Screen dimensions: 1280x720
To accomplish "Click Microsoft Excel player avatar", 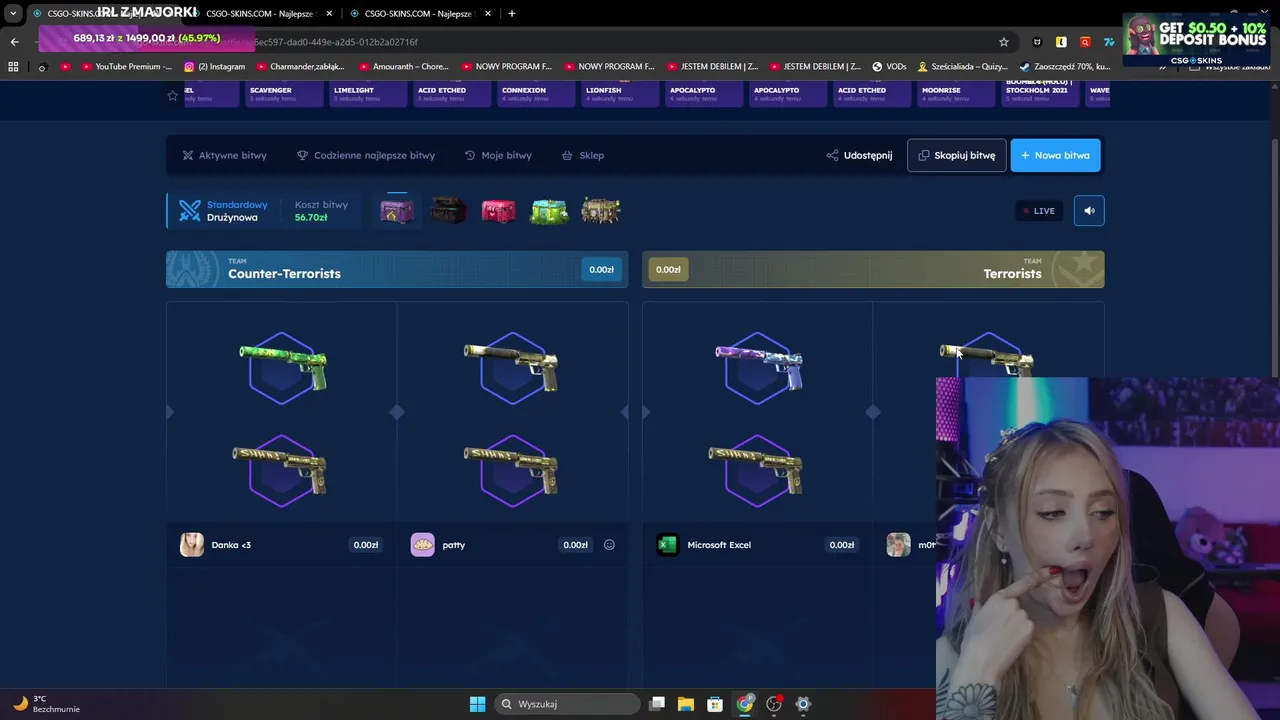I will 667,545.
